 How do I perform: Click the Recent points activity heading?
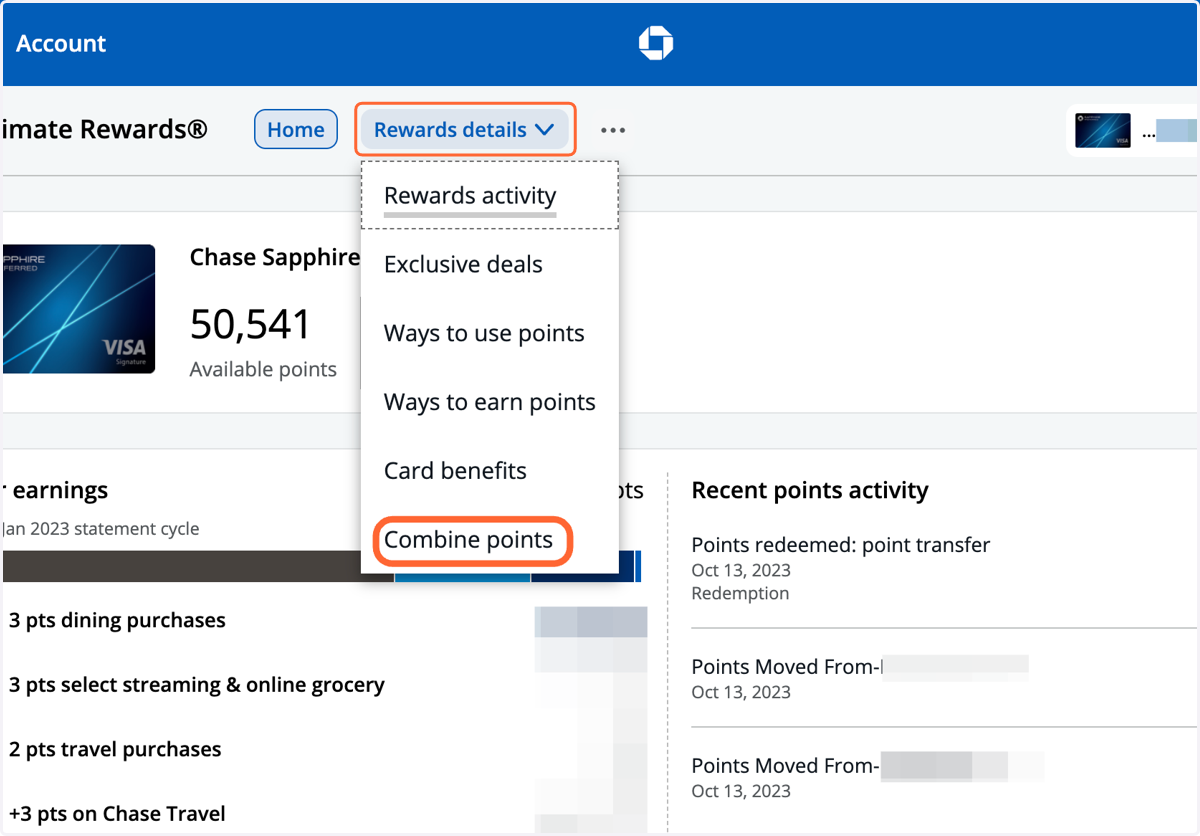tap(810, 491)
